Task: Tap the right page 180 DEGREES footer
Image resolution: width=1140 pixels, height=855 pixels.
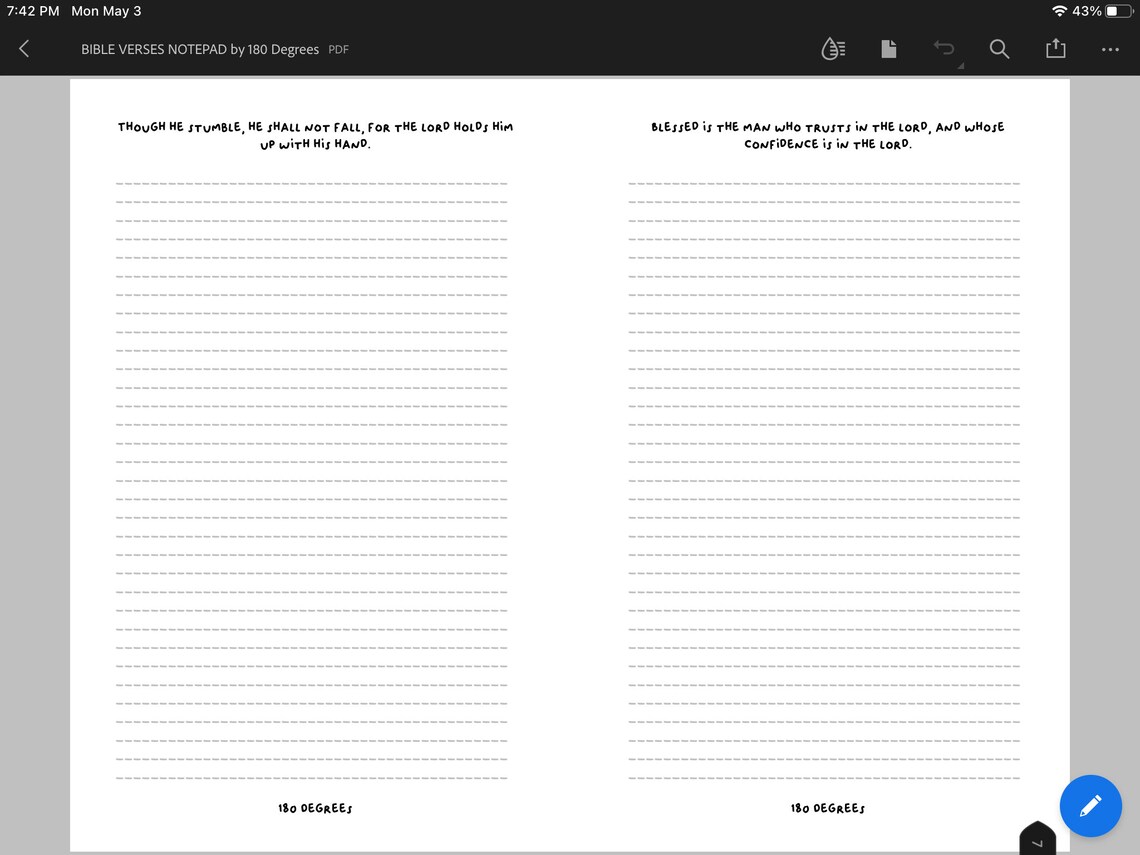Action: 827,808
